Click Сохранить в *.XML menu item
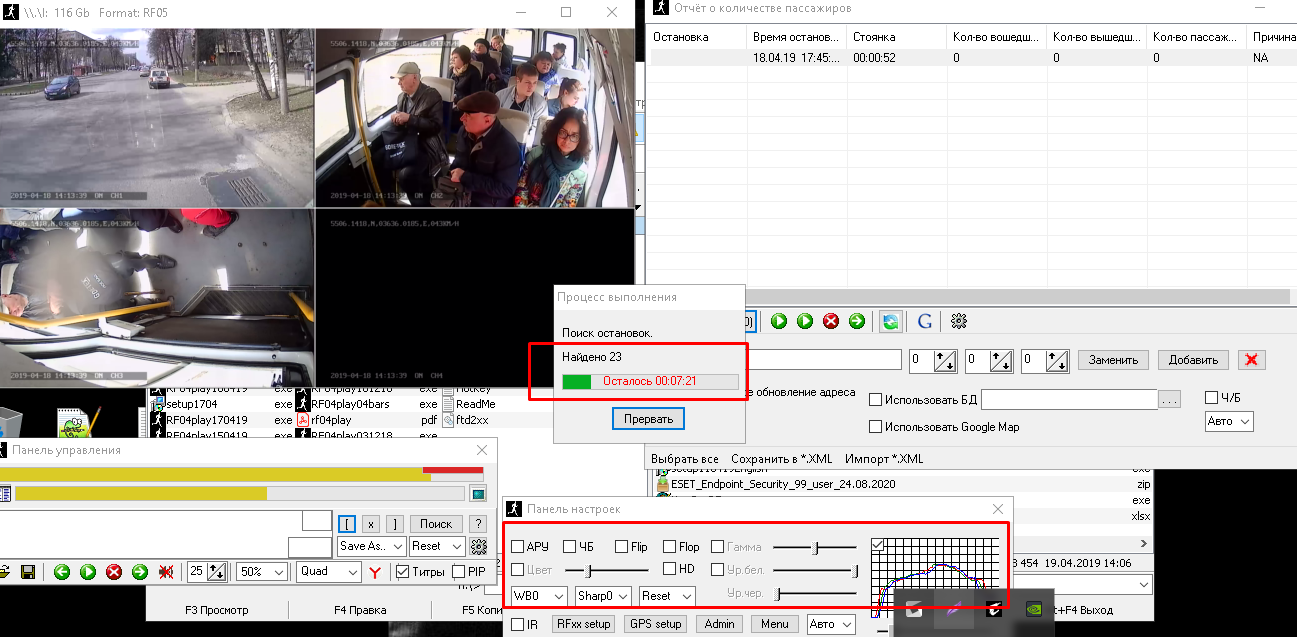Screen dimensions: 1297x637 (781, 459)
